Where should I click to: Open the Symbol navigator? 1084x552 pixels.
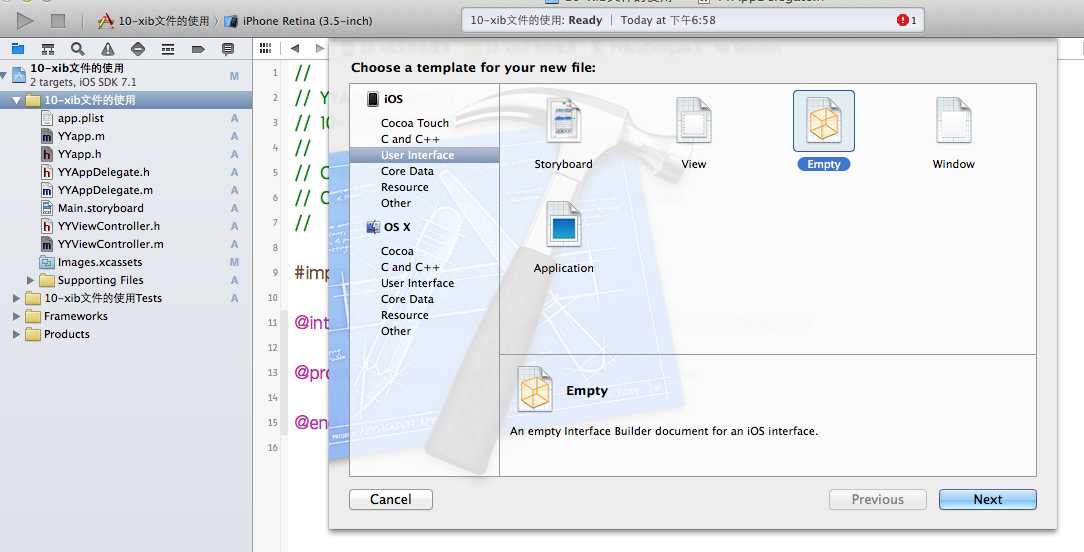tap(48, 48)
